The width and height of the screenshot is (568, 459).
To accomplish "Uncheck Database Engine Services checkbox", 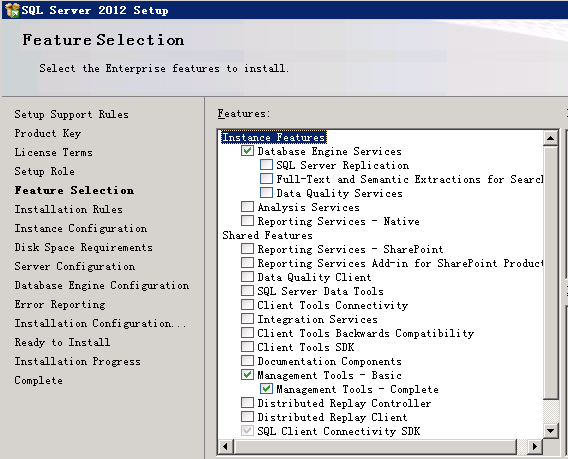I will [x=247, y=151].
